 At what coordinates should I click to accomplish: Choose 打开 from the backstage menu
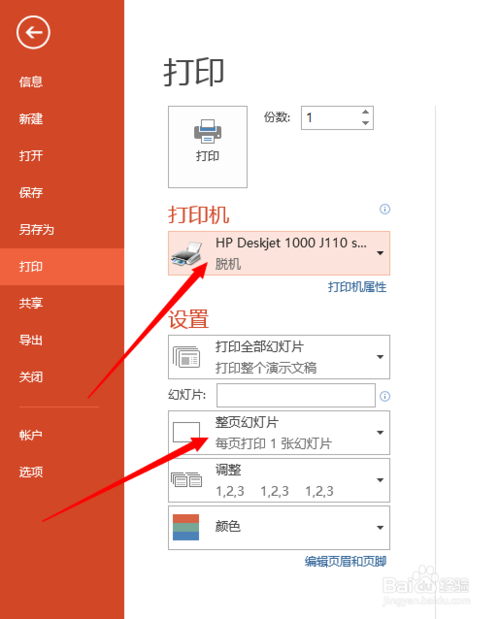31,156
